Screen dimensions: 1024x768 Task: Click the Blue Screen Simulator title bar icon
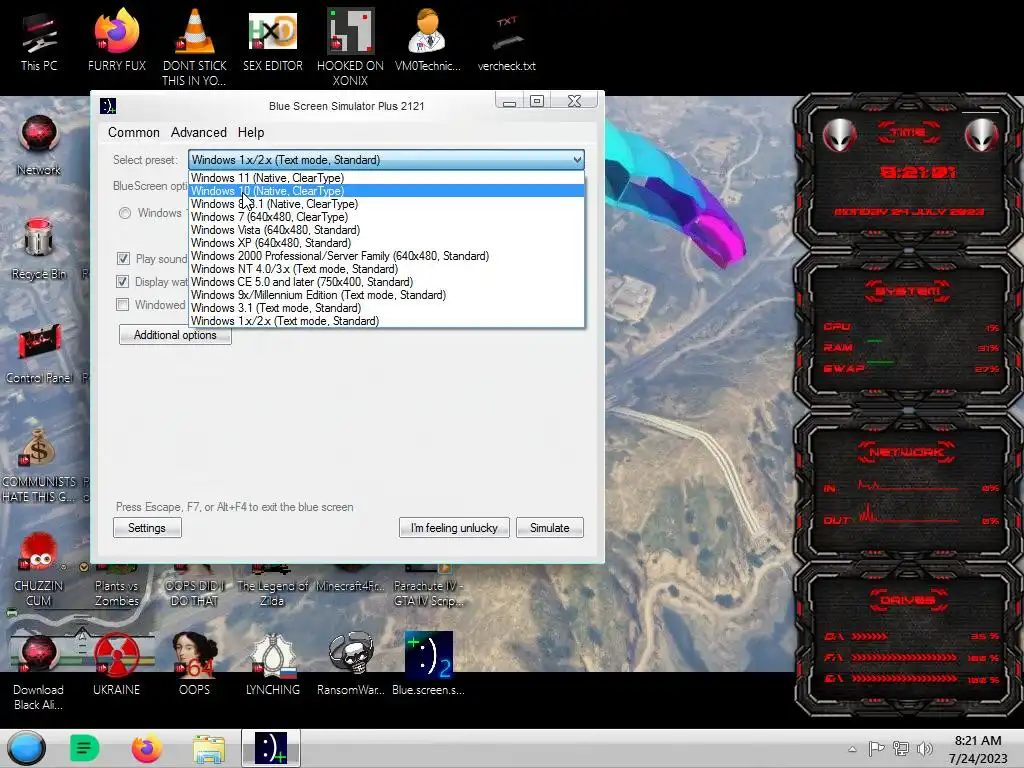[108, 106]
